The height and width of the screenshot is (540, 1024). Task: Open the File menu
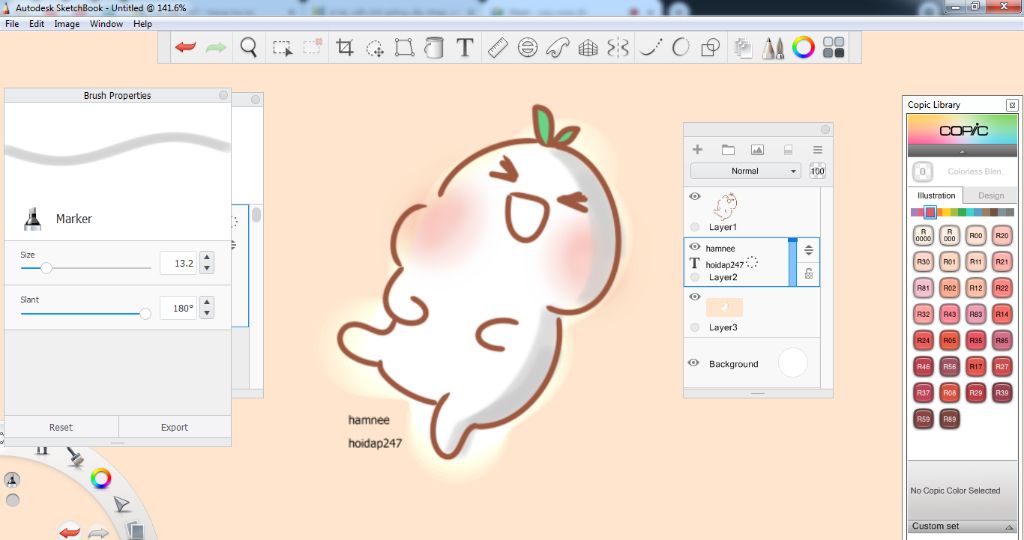pos(12,24)
